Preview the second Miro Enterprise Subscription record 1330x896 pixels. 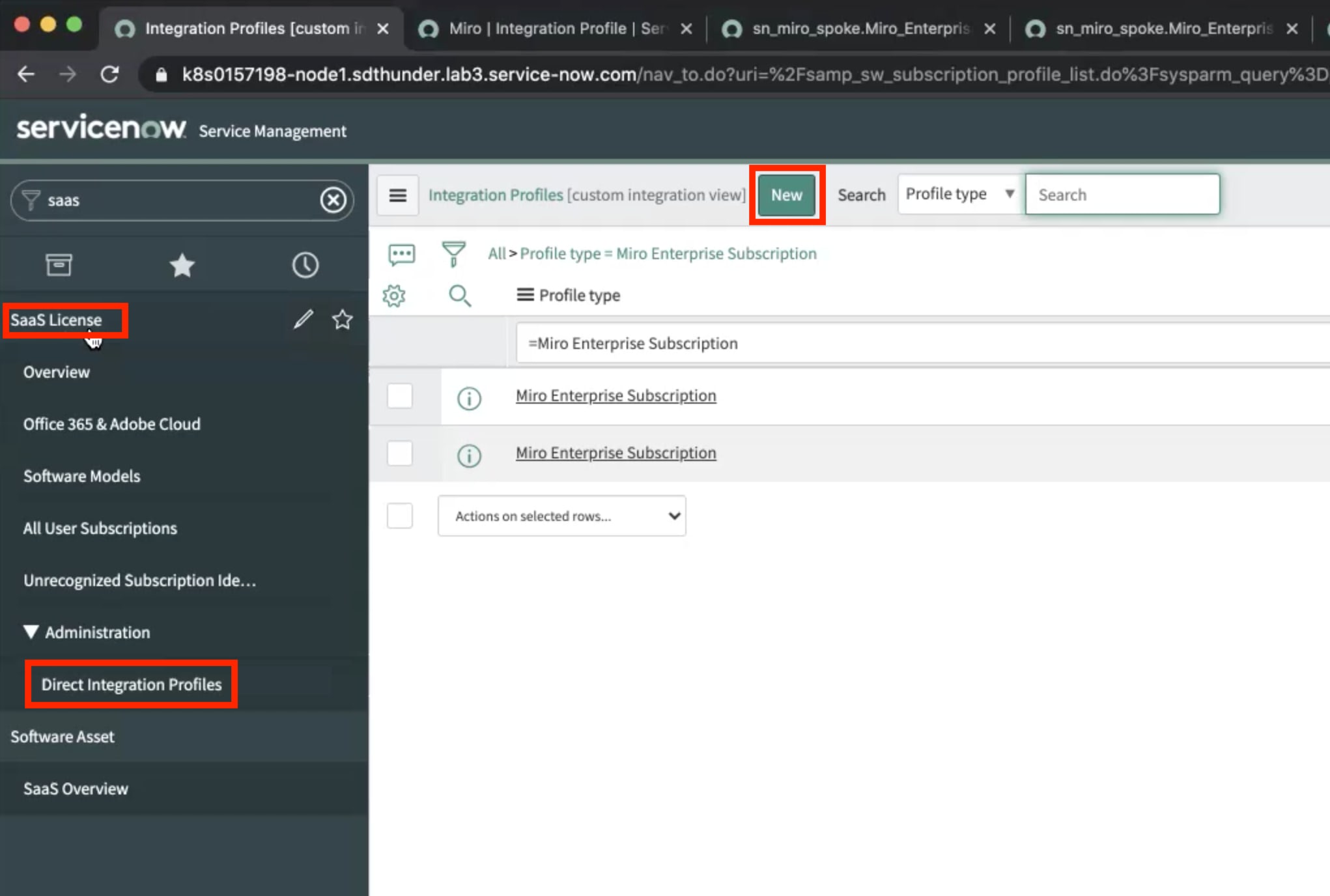coord(469,455)
